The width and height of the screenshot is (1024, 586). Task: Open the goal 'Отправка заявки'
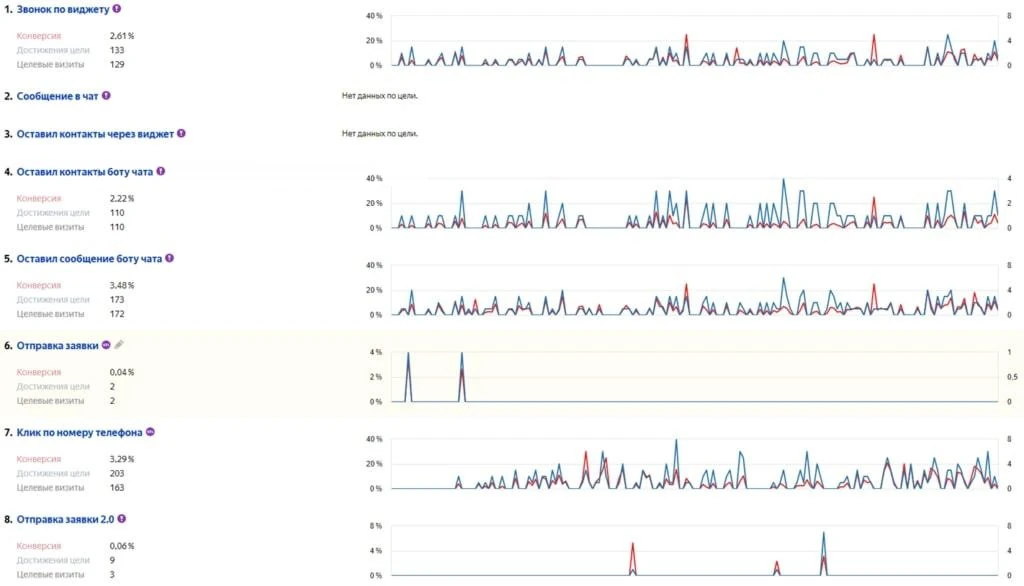(x=57, y=346)
